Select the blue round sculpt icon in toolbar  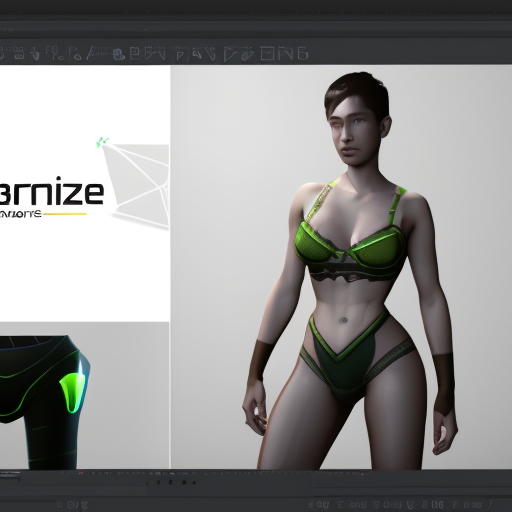coord(119,54)
